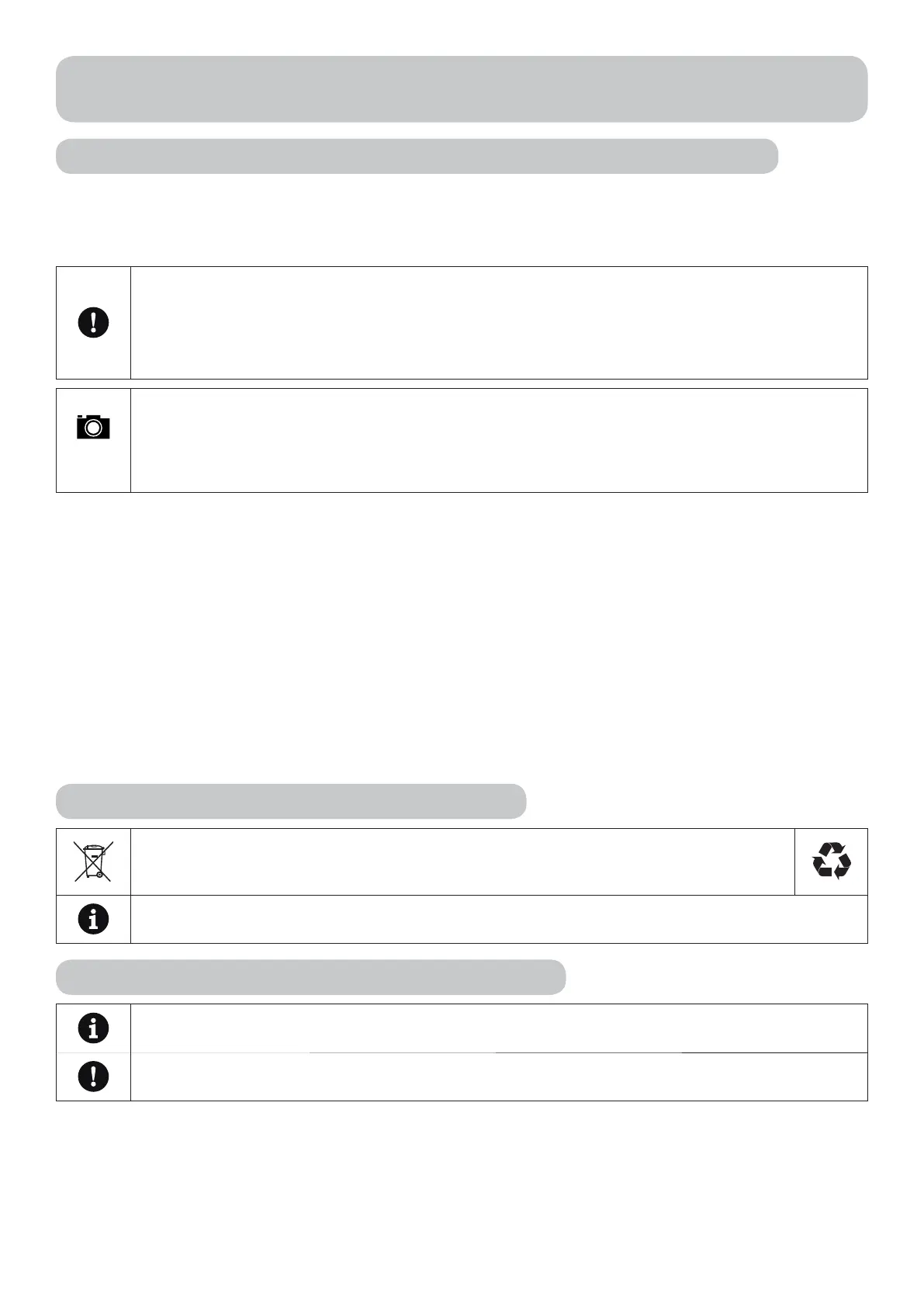Click the recycling arrows icon
Image resolution: width=924 pixels, height=1307 pixels.
(831, 861)
